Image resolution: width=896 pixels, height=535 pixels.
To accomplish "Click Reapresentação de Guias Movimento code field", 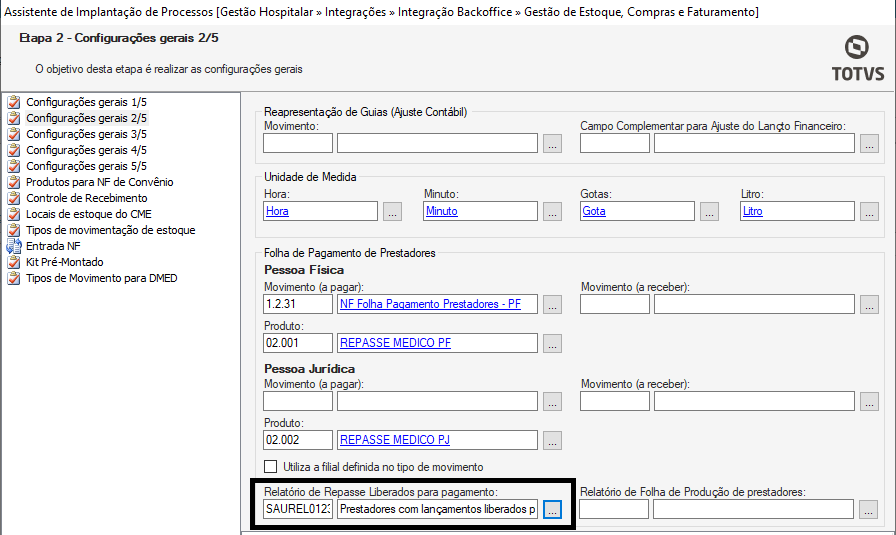I will 297,143.
